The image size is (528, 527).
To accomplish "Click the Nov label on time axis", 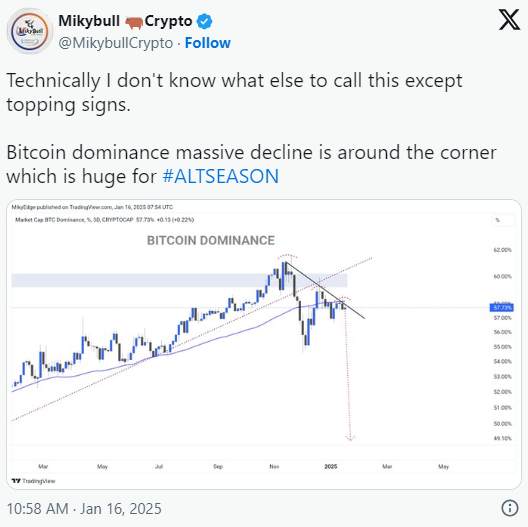I will (x=274, y=466).
